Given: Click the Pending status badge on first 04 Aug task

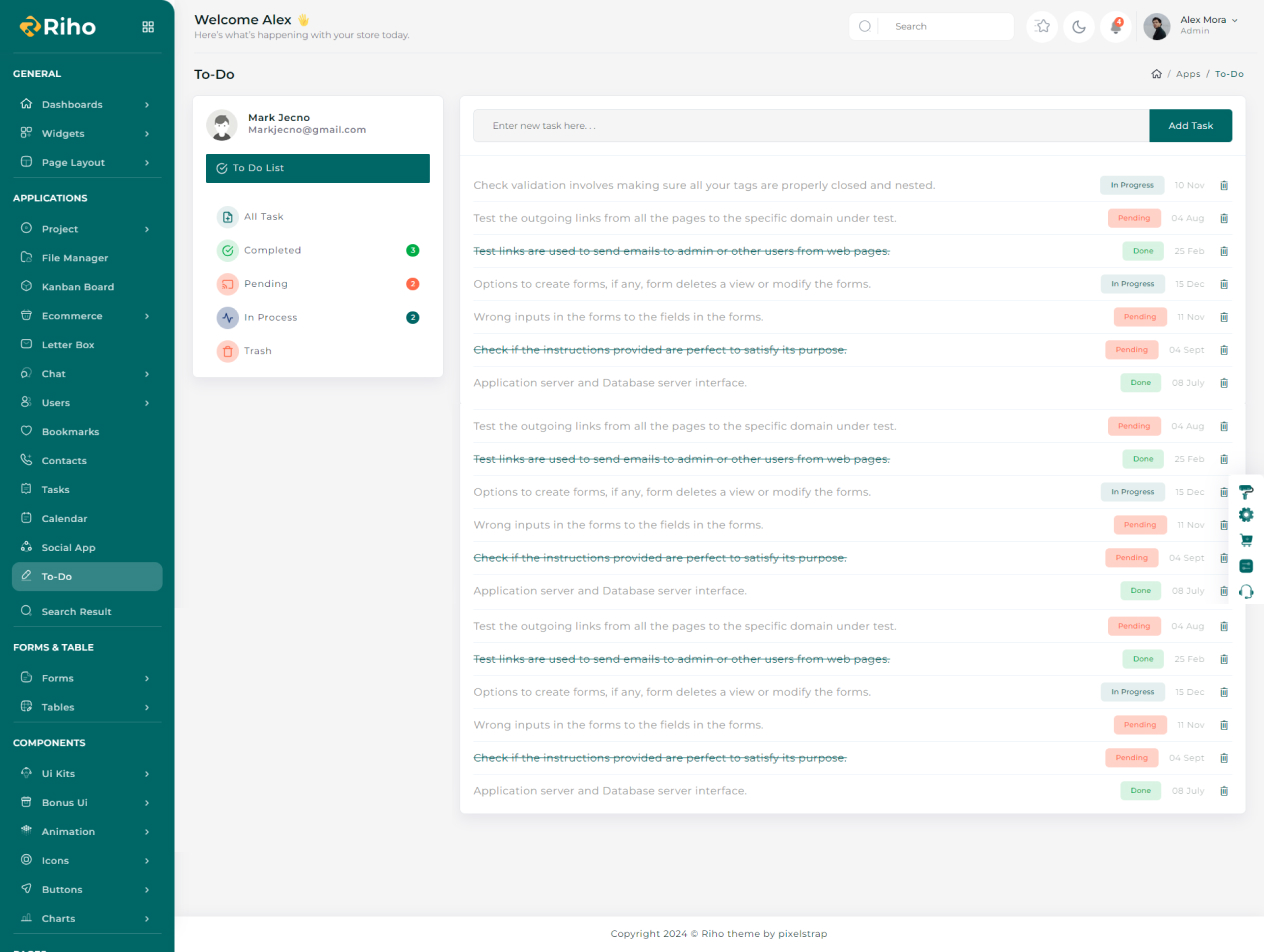Looking at the screenshot, I should pyautogui.click(x=1134, y=218).
